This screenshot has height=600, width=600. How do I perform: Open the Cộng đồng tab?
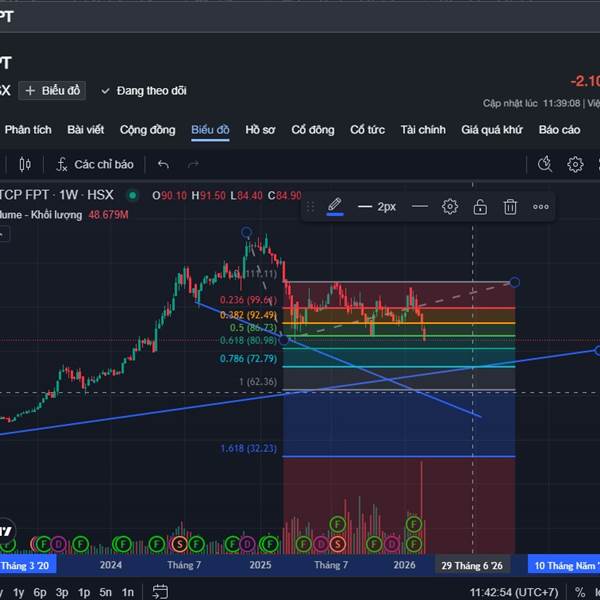[147, 130]
